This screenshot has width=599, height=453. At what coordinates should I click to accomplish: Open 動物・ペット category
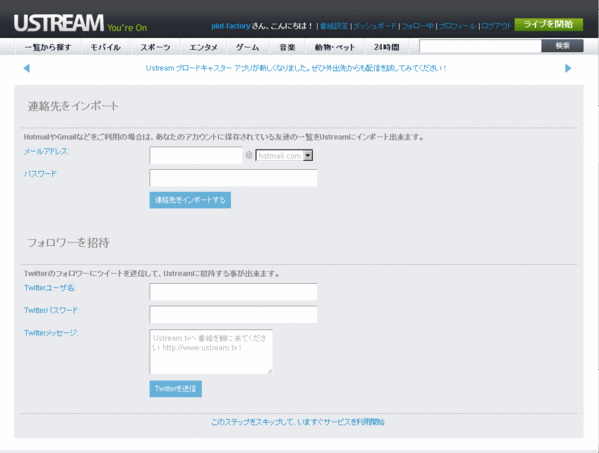(335, 47)
